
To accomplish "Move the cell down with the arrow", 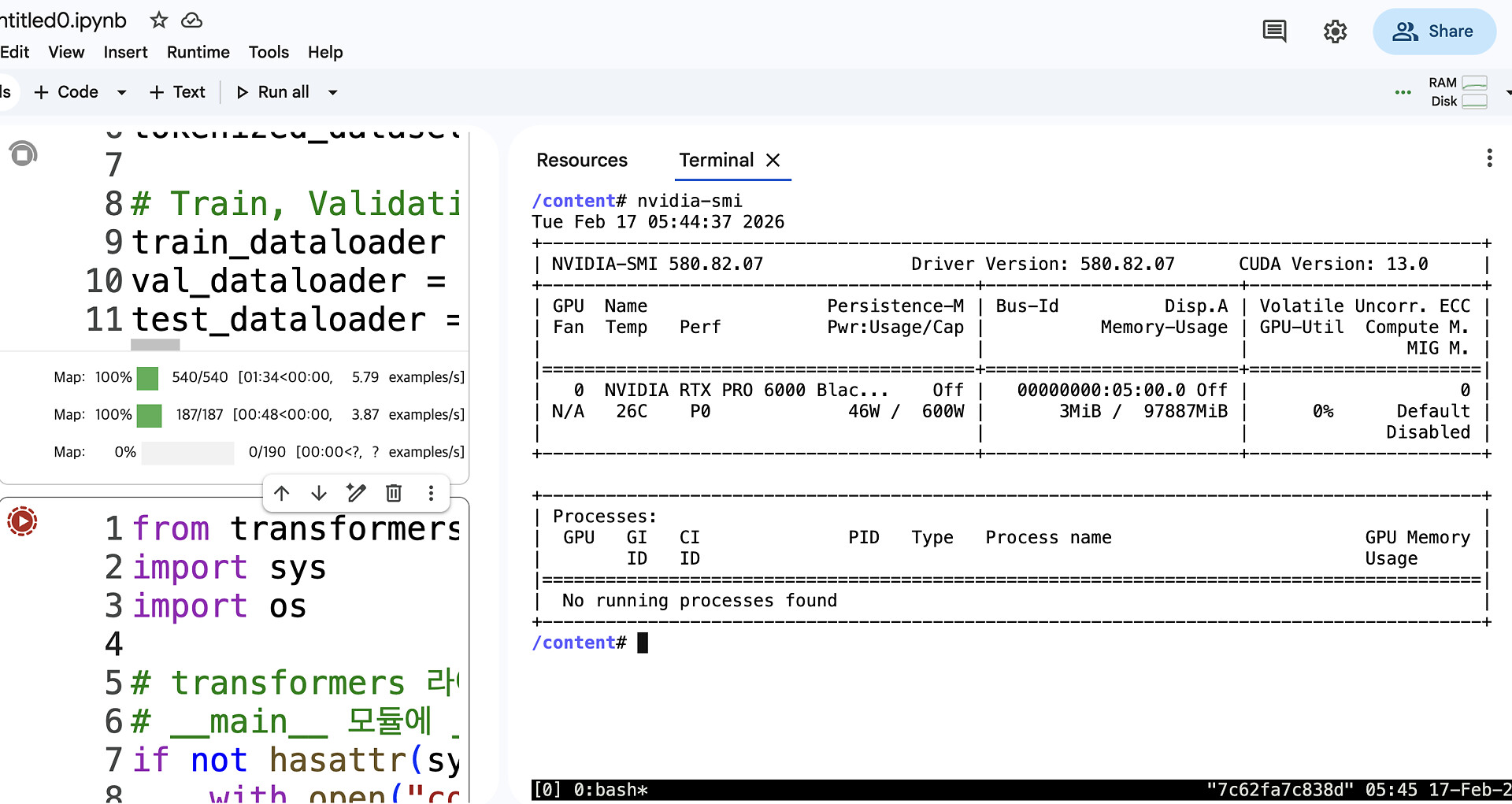I will (319, 493).
